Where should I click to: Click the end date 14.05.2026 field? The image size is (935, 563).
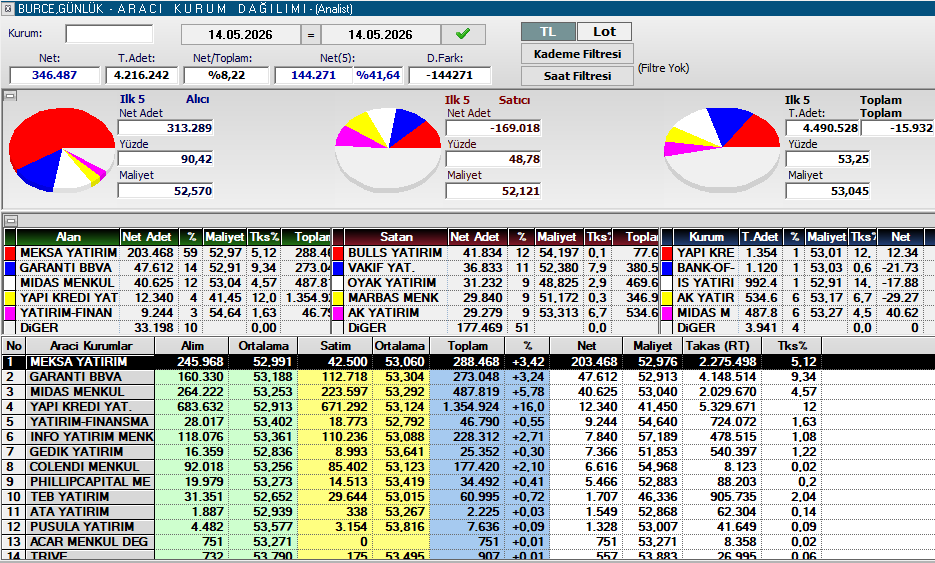[x=380, y=35]
